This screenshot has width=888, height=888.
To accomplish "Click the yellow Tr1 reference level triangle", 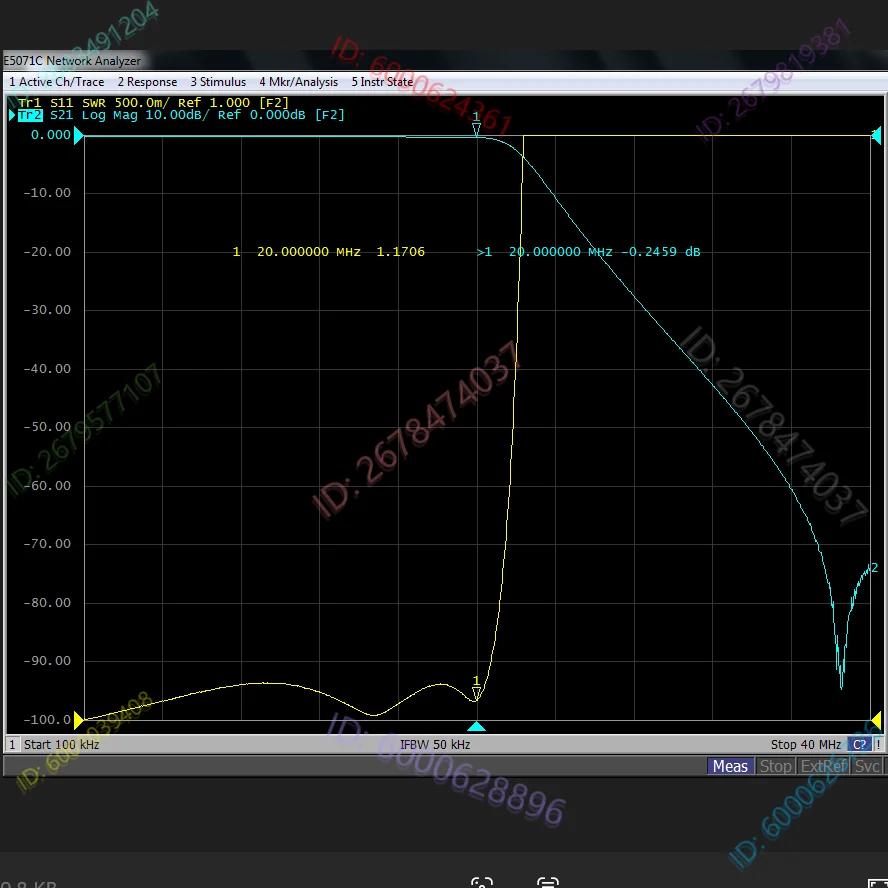I will pyautogui.click(x=78, y=719).
